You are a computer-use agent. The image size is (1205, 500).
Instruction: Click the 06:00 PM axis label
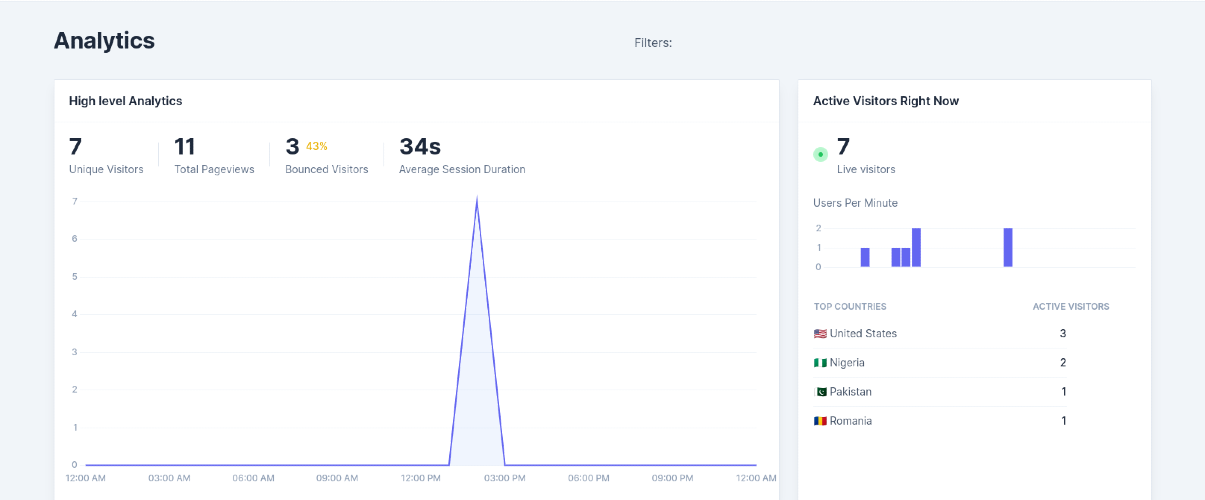[x=589, y=478]
